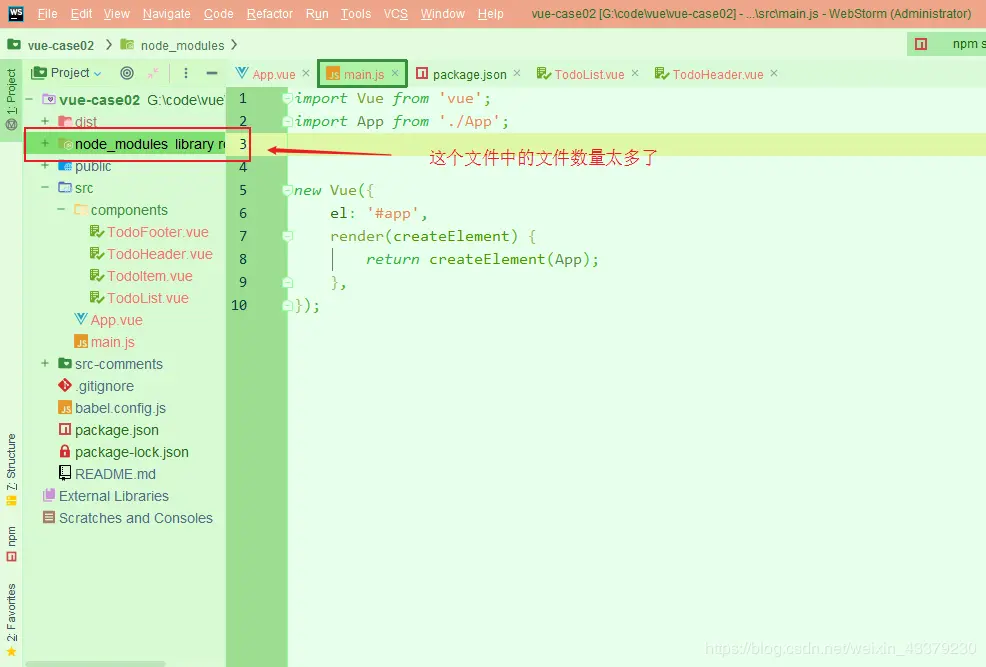Open the Help menu

coord(490,13)
